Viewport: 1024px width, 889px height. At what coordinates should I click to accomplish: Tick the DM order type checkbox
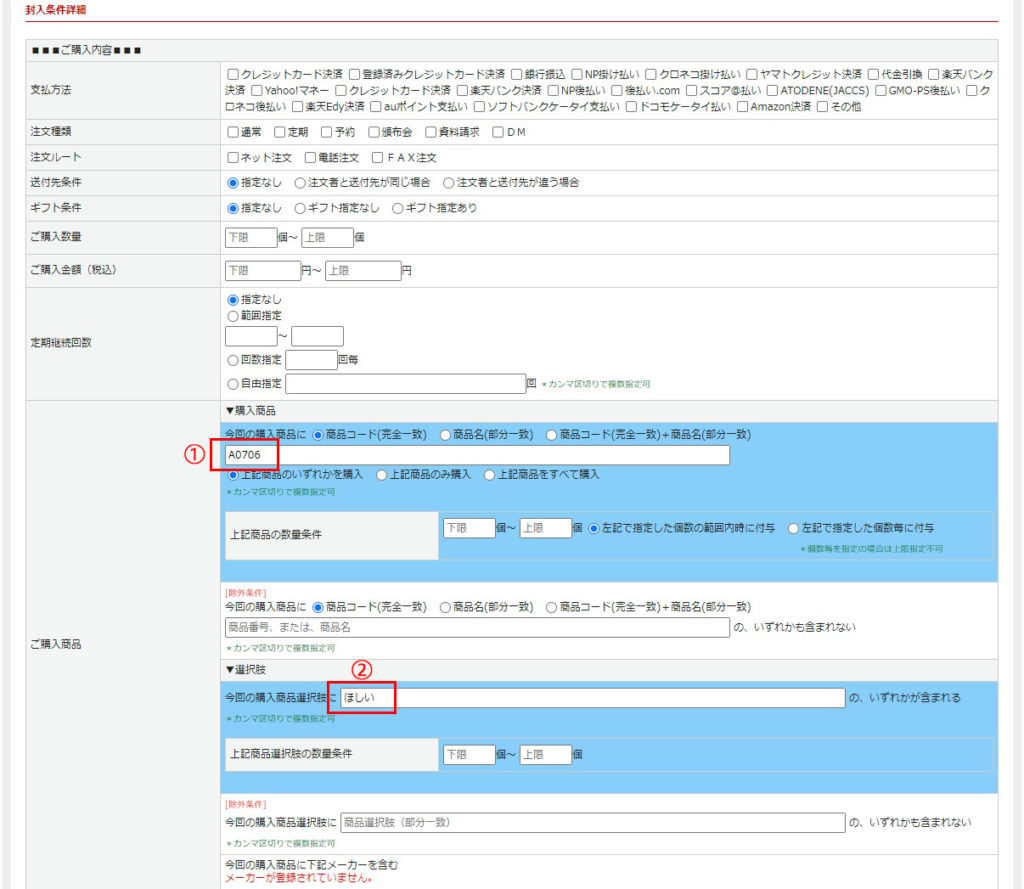[498, 133]
